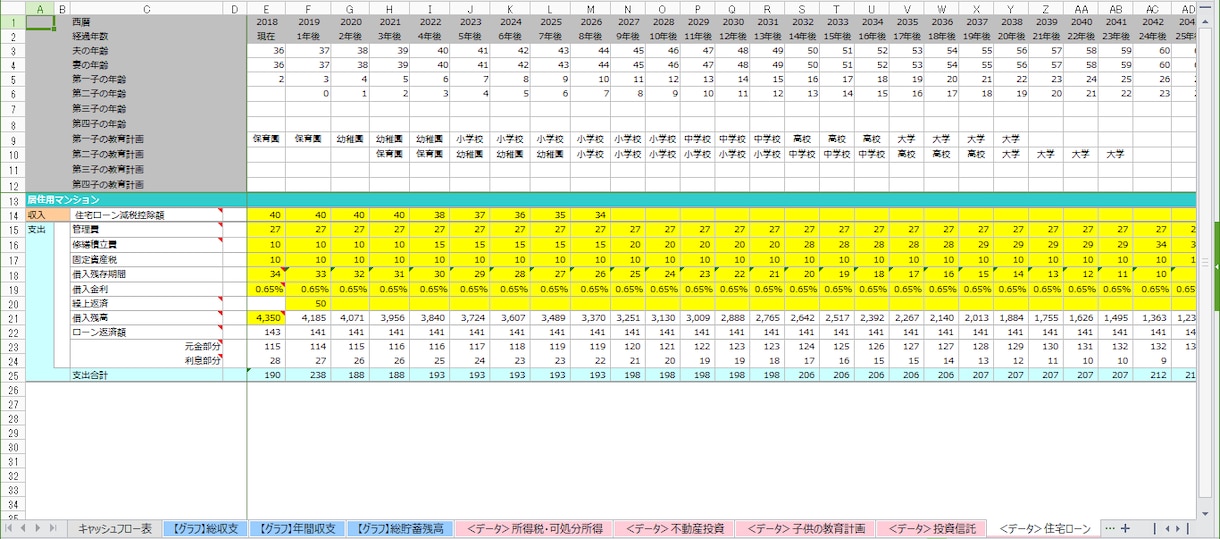Go to the previous sheet with the tab arrow
The height and width of the screenshot is (539, 1220).
(25, 528)
